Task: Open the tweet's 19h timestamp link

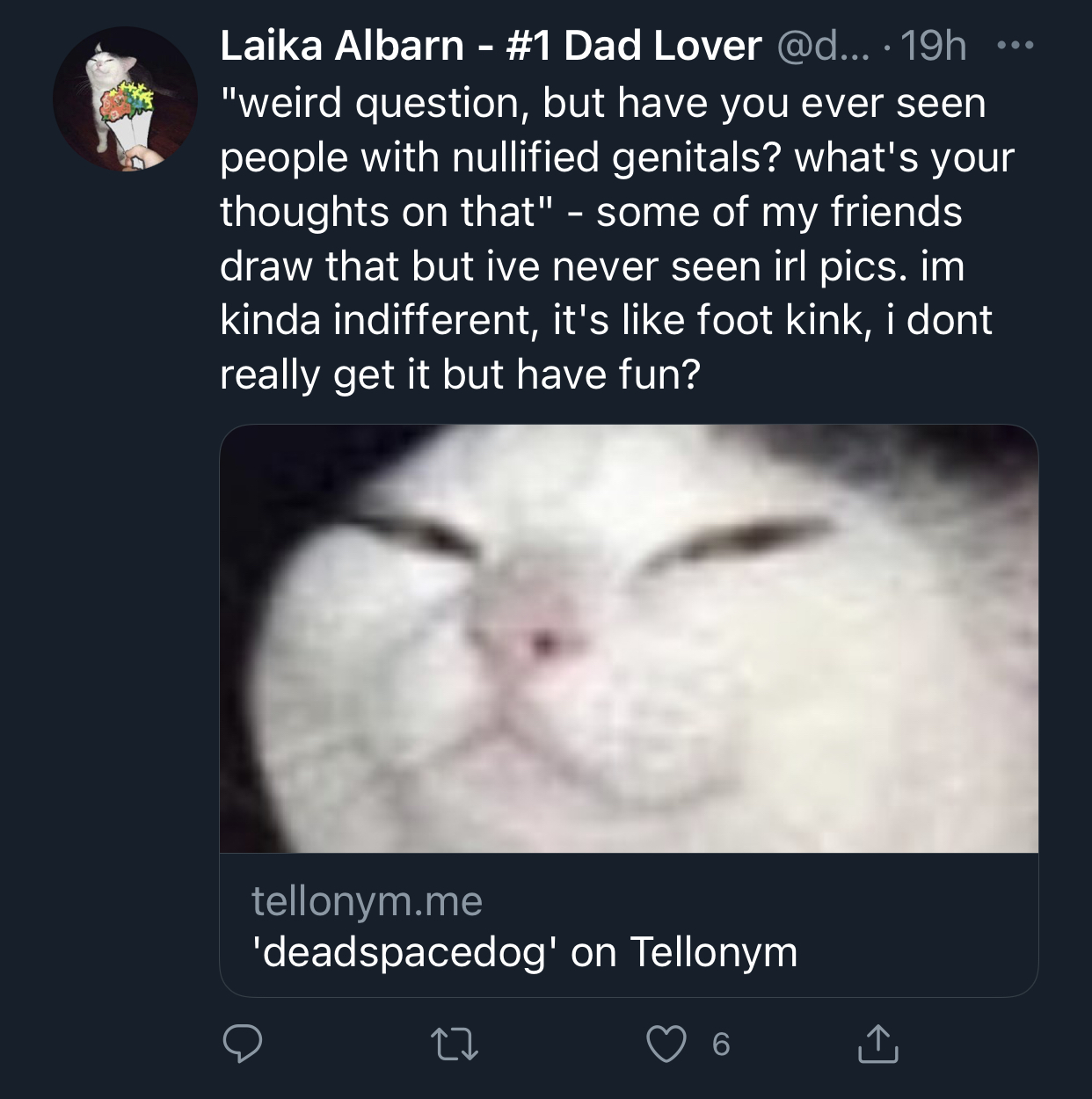Action: coord(933,46)
